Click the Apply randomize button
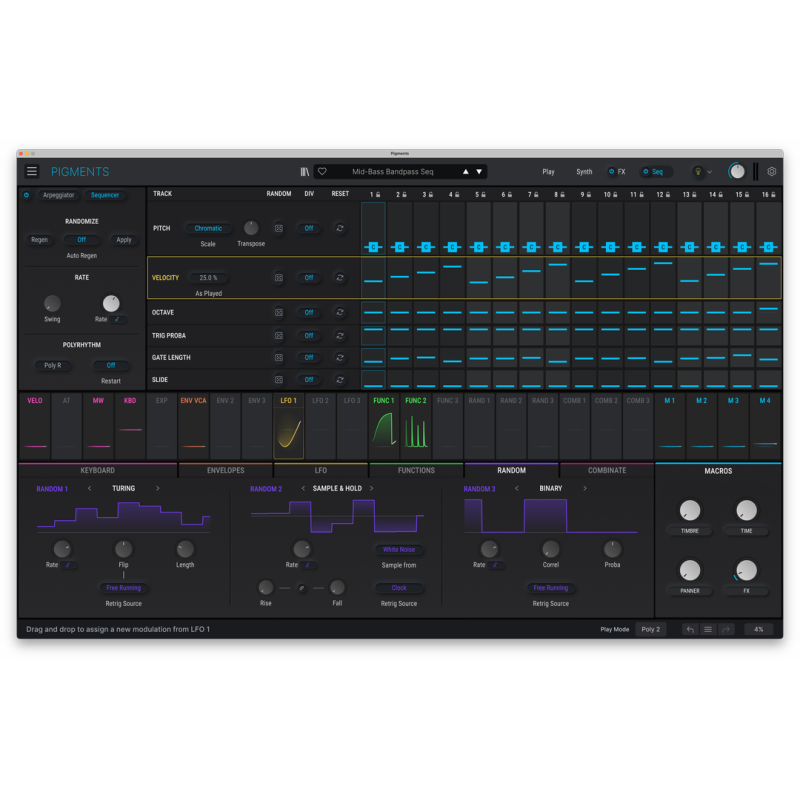Screen dimensions: 800x800 pos(124,240)
